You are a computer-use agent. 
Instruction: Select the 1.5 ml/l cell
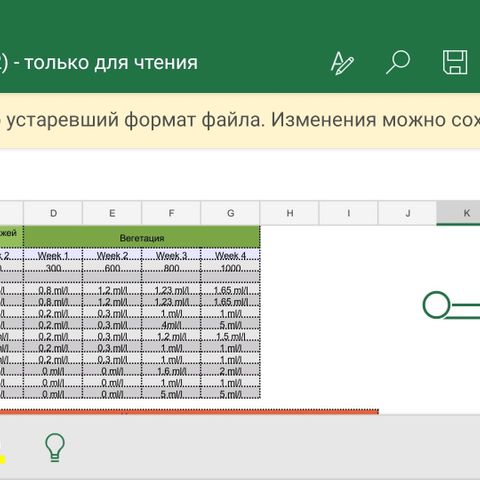(x=230, y=336)
